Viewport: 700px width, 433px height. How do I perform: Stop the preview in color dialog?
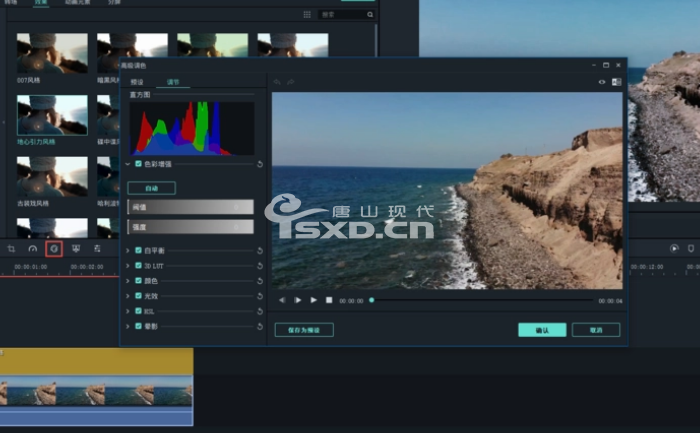pos(329,300)
